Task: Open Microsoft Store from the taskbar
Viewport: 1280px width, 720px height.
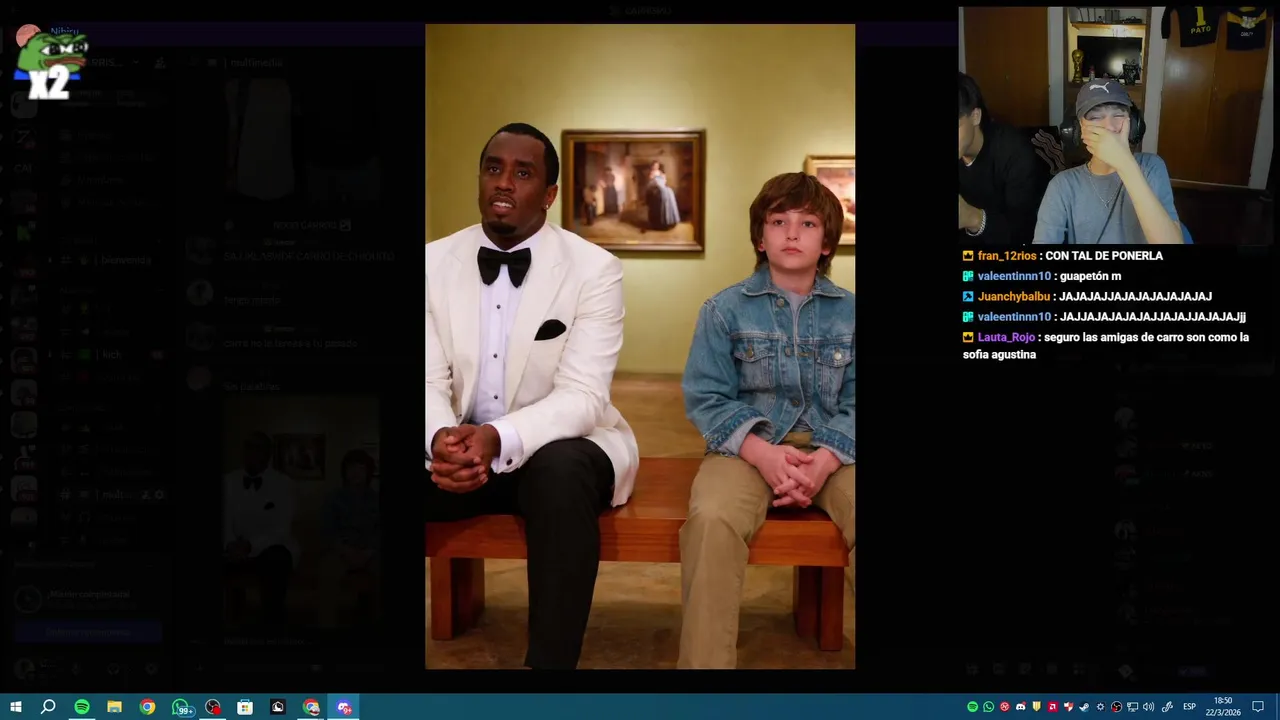Action: [x=245, y=707]
